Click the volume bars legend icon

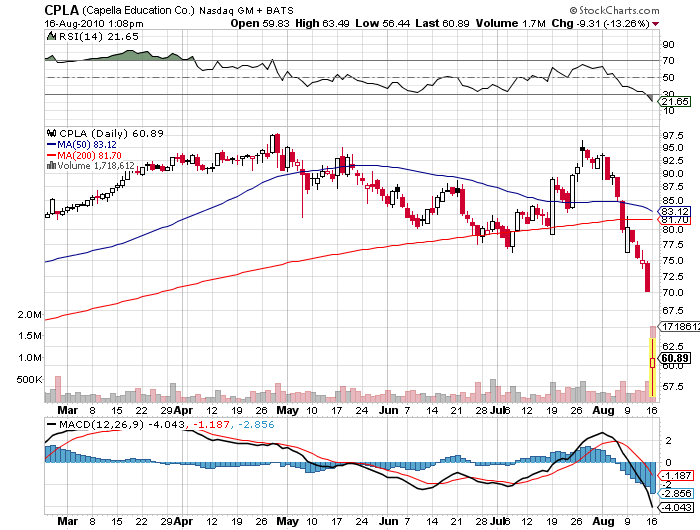coord(51,166)
